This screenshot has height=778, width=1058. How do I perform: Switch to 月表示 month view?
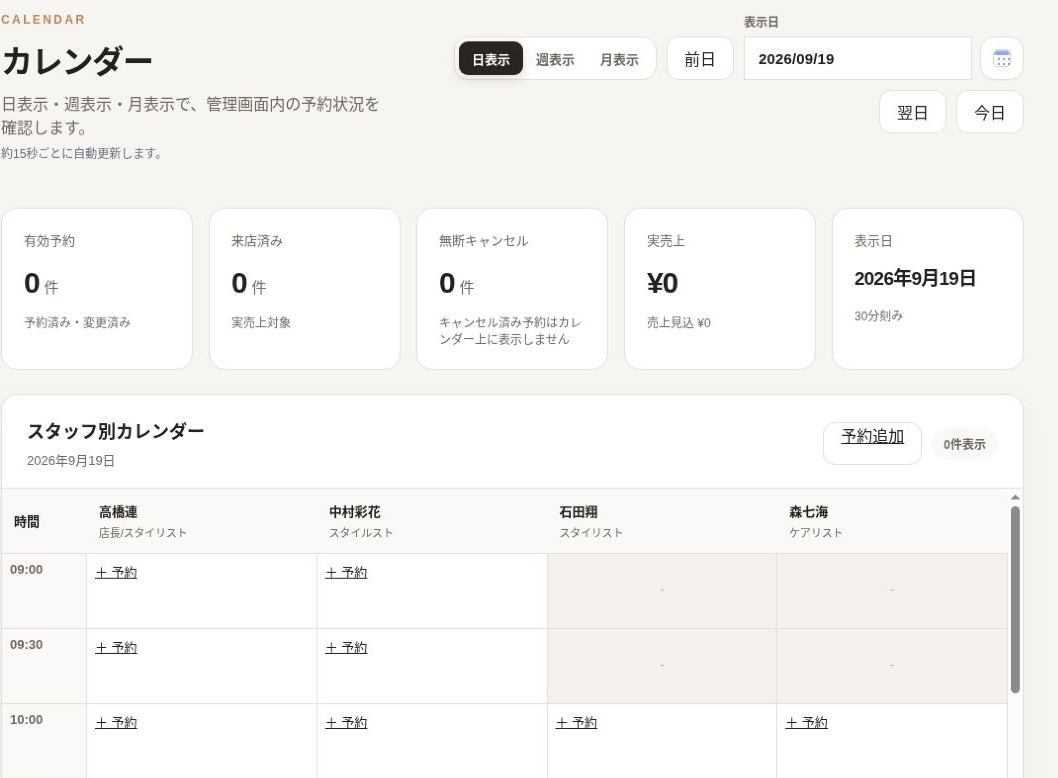click(619, 59)
